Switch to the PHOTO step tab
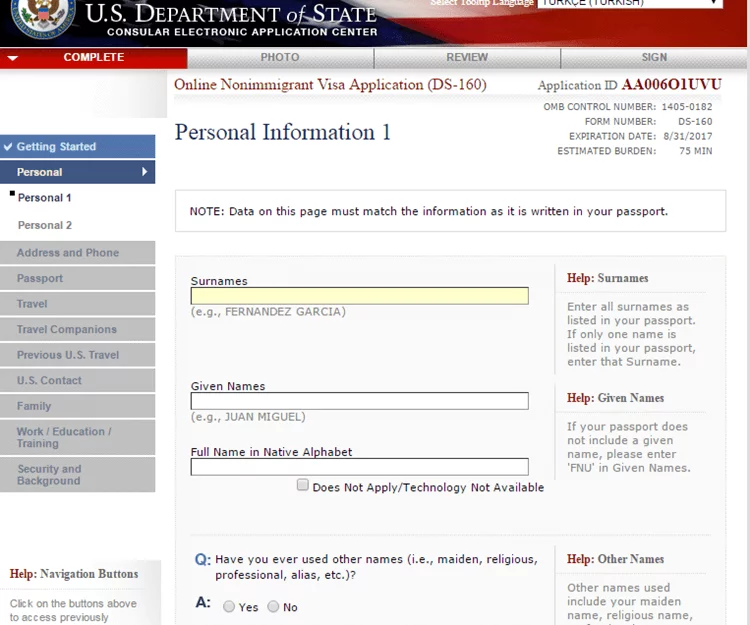This screenshot has width=750, height=625. [280, 58]
